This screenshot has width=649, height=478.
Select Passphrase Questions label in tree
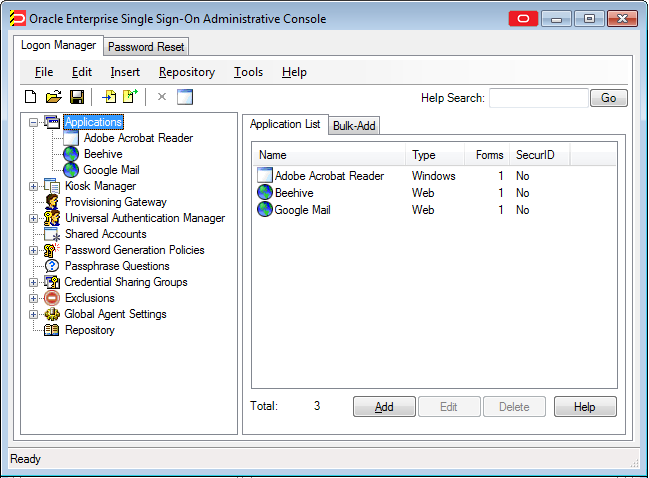click(117, 266)
